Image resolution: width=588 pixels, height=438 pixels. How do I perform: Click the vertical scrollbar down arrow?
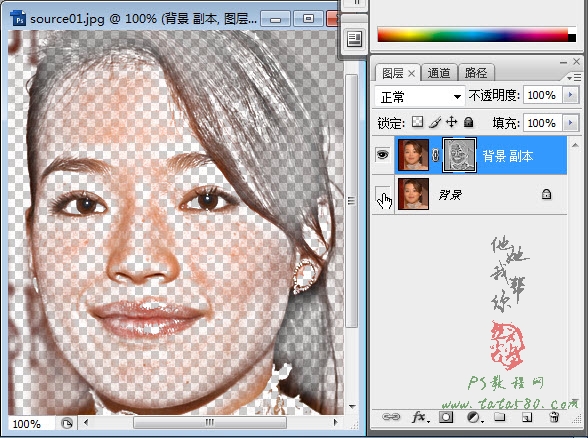click(352, 406)
